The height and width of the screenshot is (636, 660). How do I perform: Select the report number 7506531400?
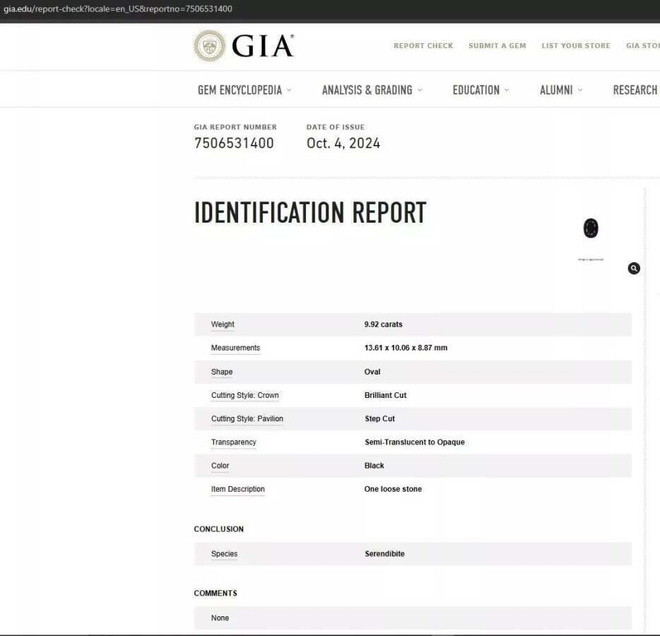pyautogui.click(x=234, y=143)
